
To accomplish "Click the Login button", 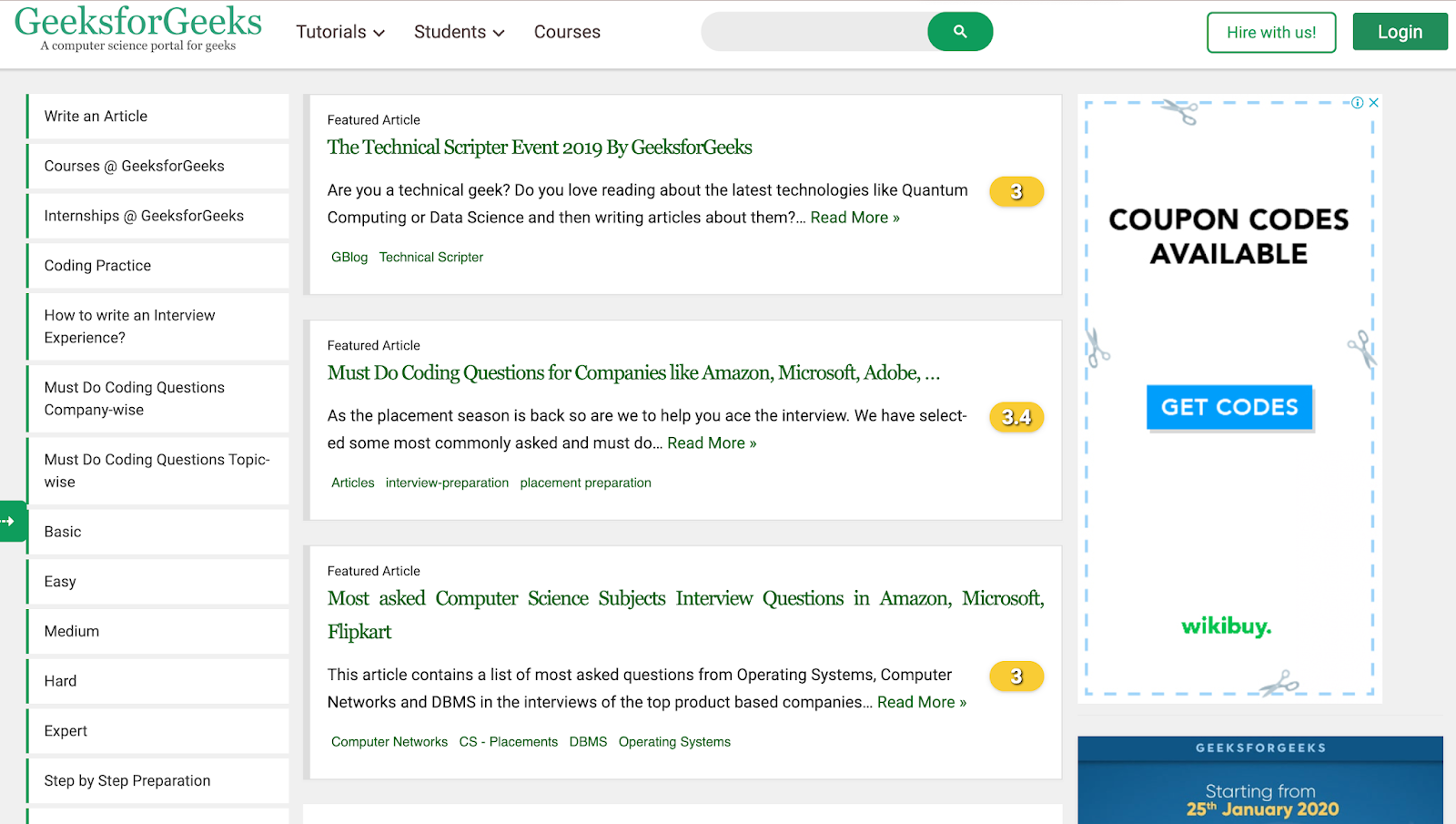I will point(1400,32).
